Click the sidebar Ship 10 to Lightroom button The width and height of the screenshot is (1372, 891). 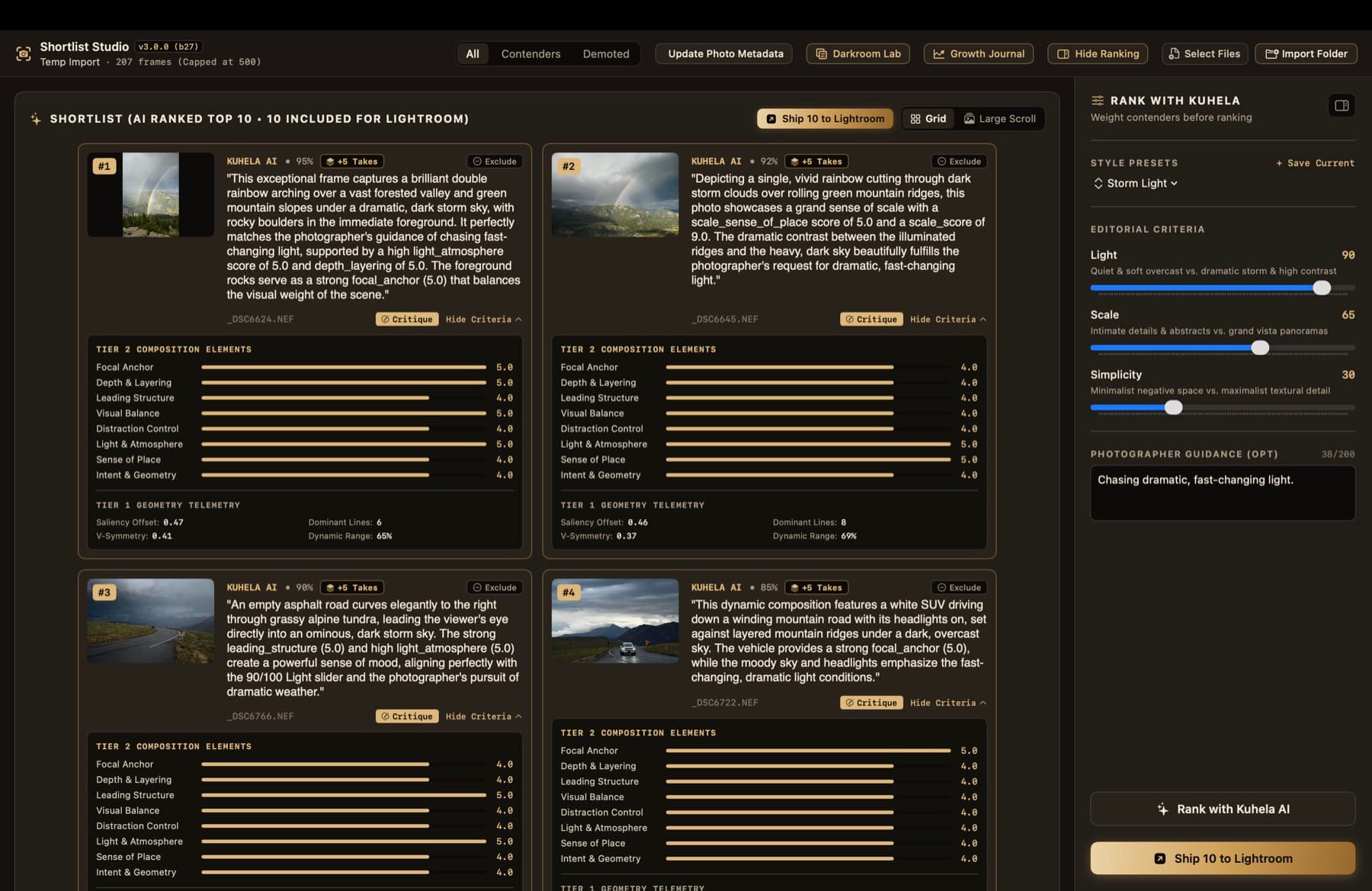[1223, 858]
